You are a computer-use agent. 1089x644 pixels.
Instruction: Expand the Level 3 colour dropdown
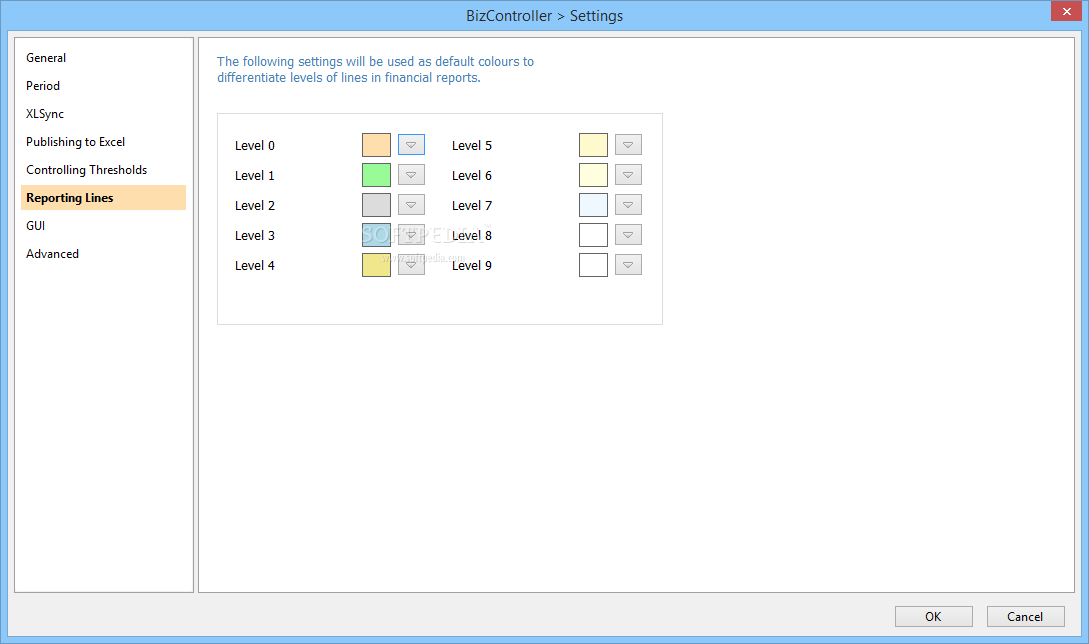(411, 234)
